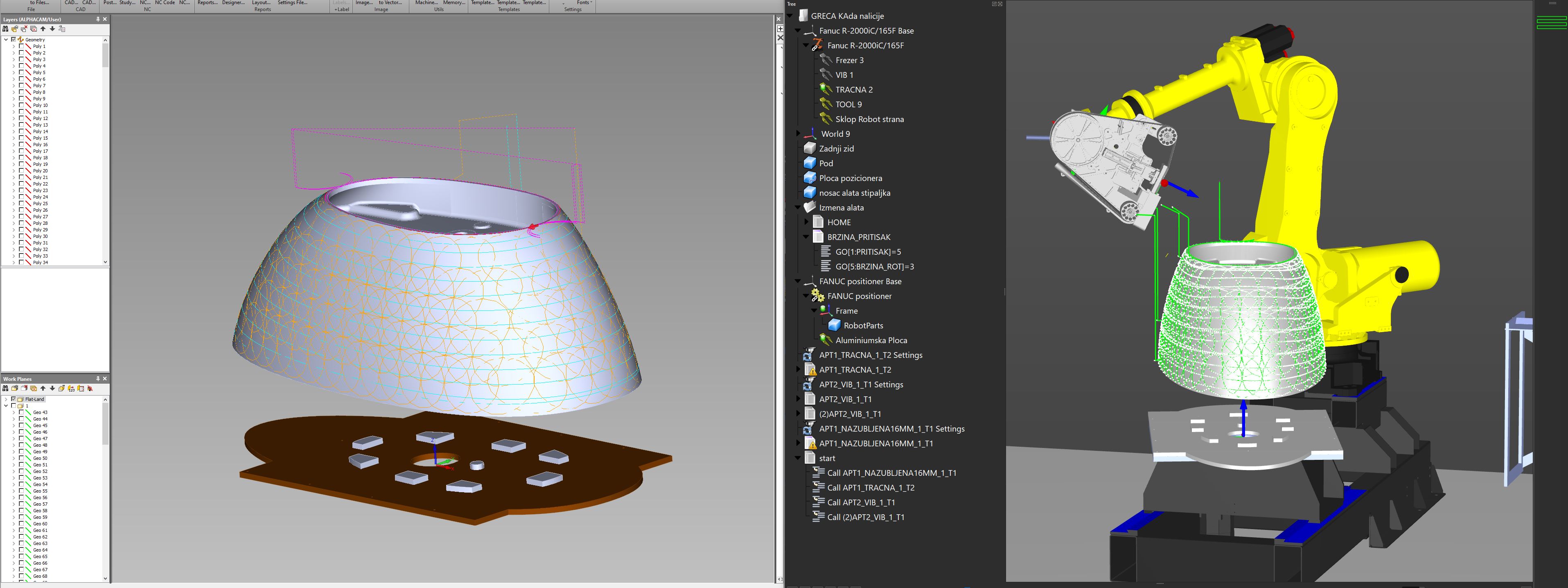
Task: Click the binoculars find icon in Layers panel
Action: [5, 29]
